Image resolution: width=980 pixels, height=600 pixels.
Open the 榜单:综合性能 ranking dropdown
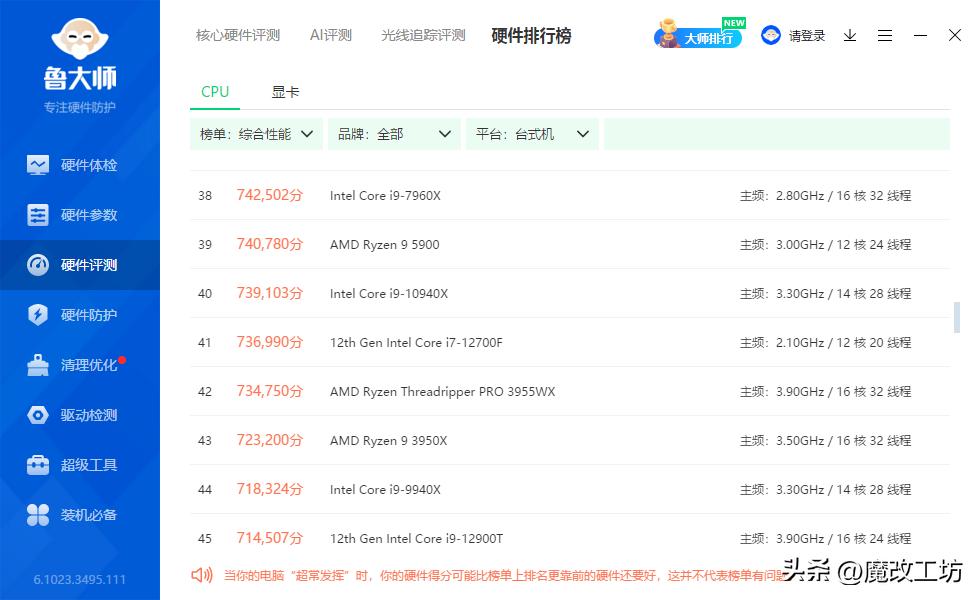tap(256, 132)
